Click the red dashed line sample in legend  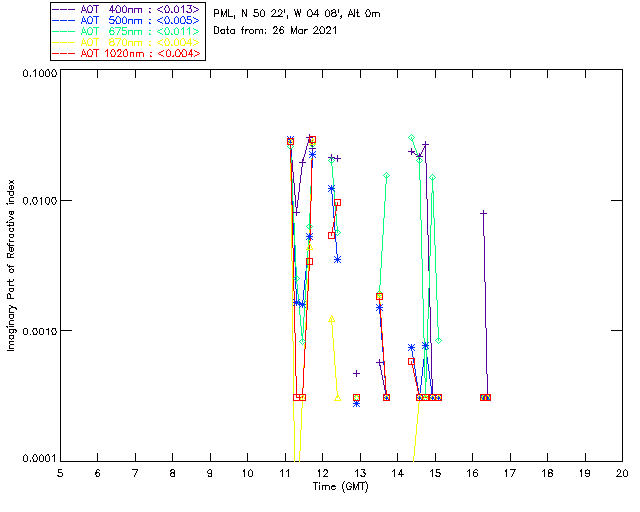(64, 54)
